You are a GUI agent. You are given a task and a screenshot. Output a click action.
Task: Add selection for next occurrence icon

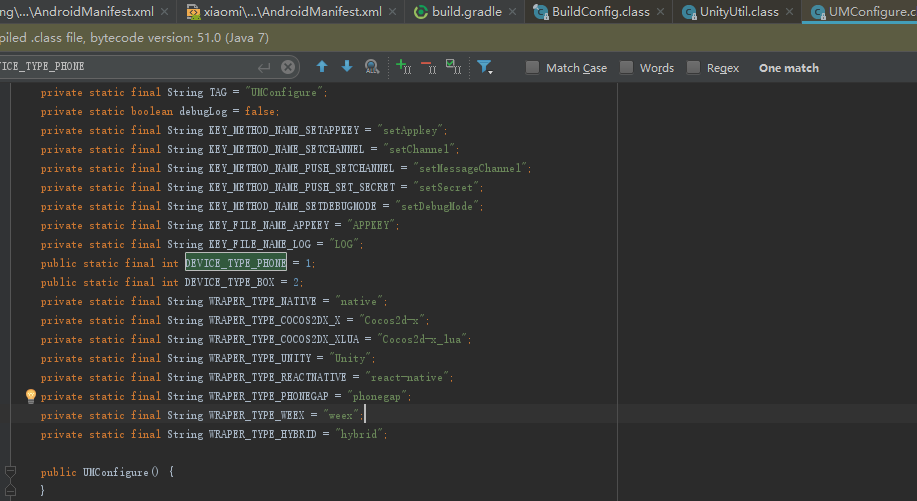[x=404, y=67]
